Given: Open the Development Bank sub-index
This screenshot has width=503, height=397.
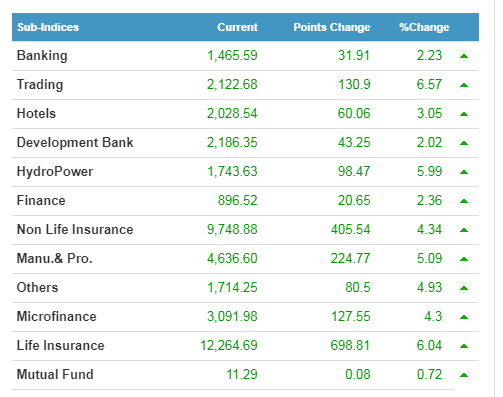Looking at the screenshot, I should (75, 142).
